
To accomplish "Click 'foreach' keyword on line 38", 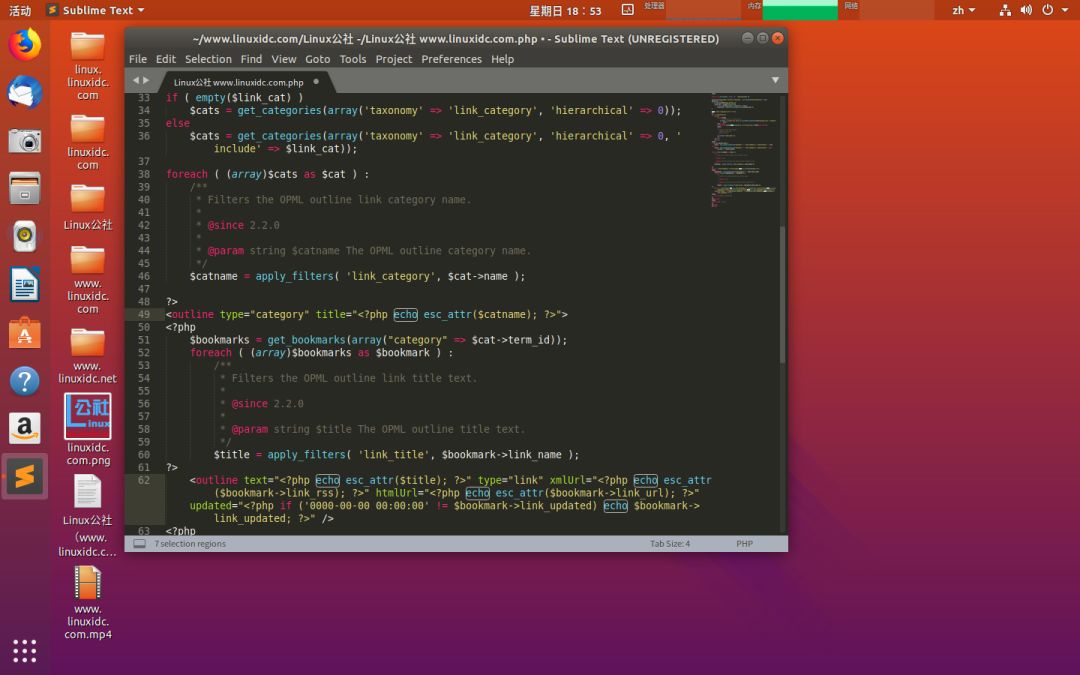I will 187,174.
